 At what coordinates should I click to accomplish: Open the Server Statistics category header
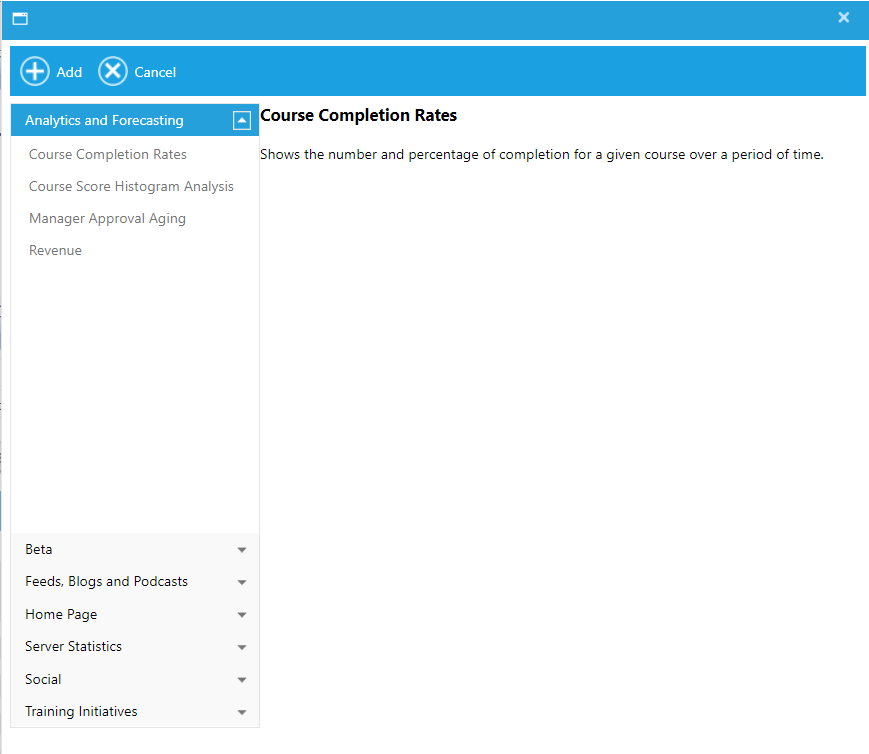coord(73,646)
